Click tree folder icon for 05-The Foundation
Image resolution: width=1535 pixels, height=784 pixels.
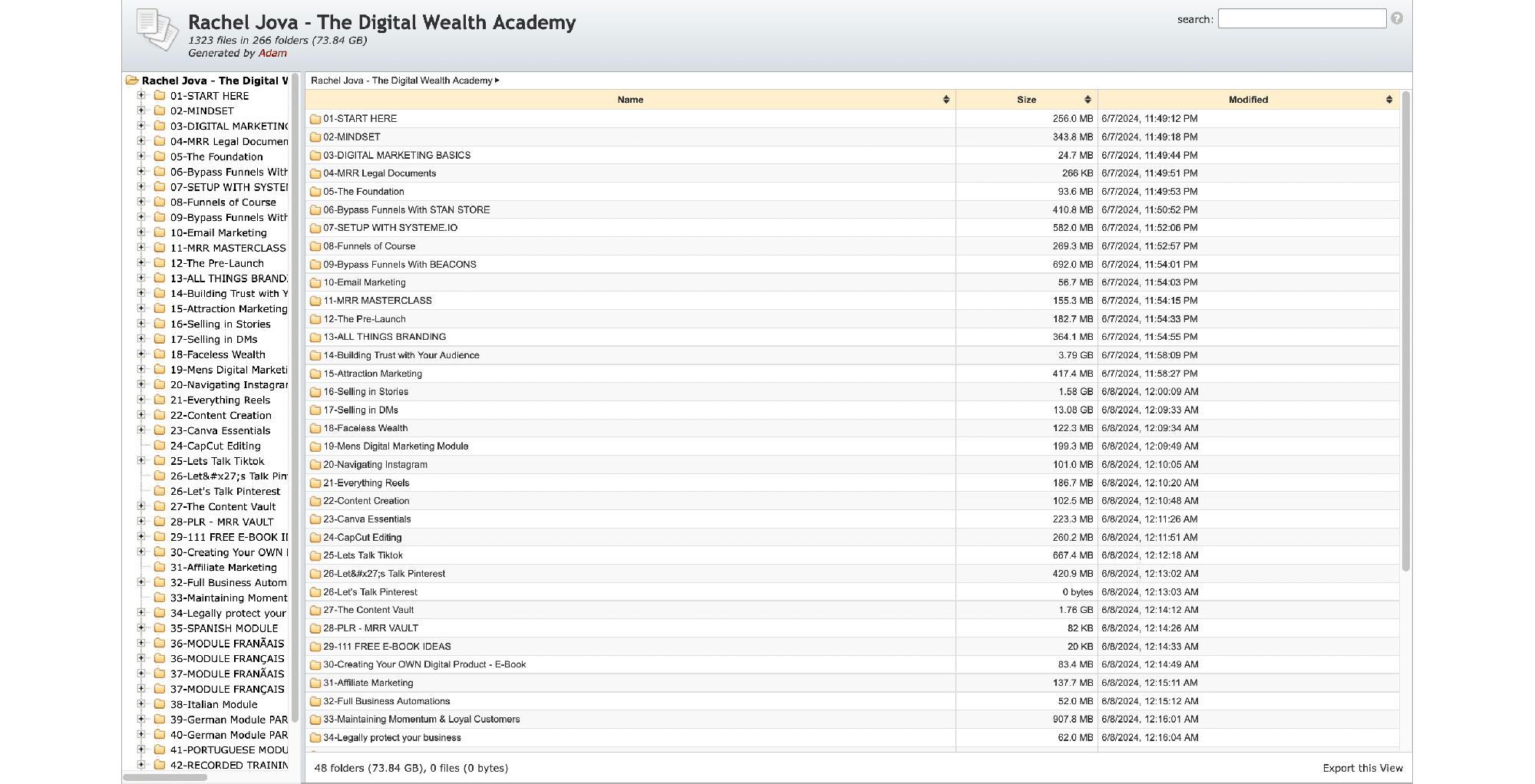click(160, 156)
